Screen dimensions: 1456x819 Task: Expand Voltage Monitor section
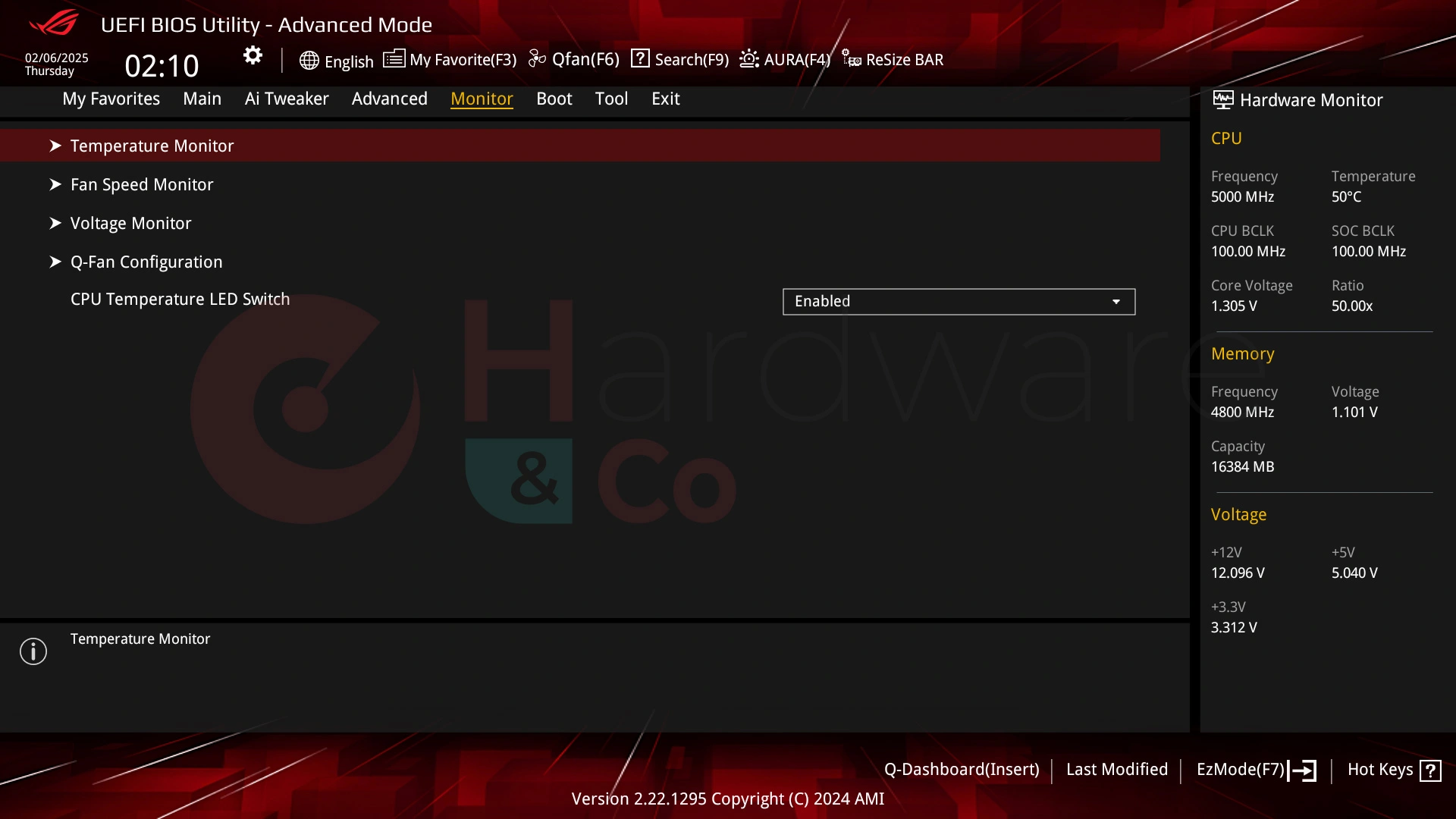(x=131, y=222)
